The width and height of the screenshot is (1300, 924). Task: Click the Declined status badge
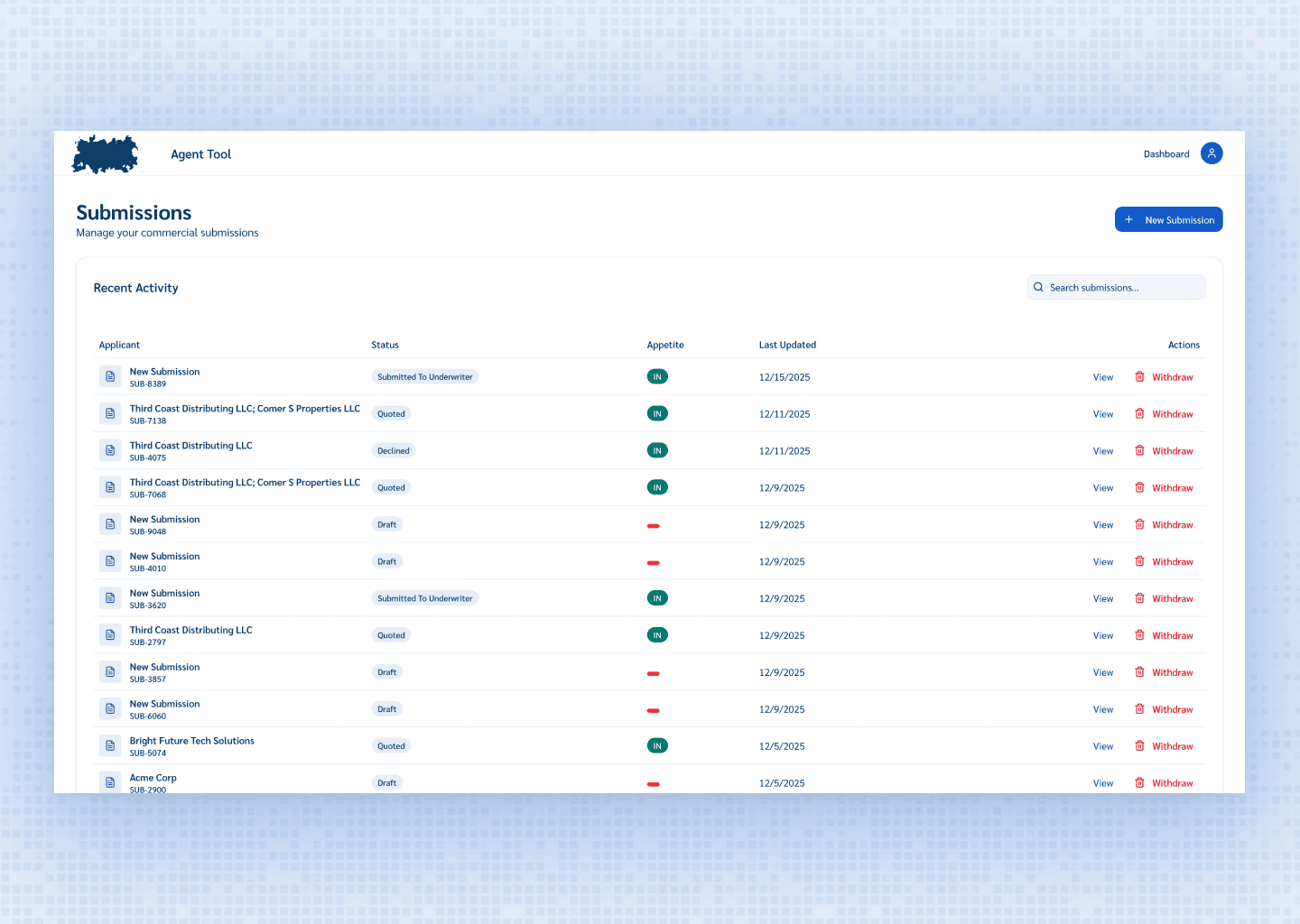point(393,451)
